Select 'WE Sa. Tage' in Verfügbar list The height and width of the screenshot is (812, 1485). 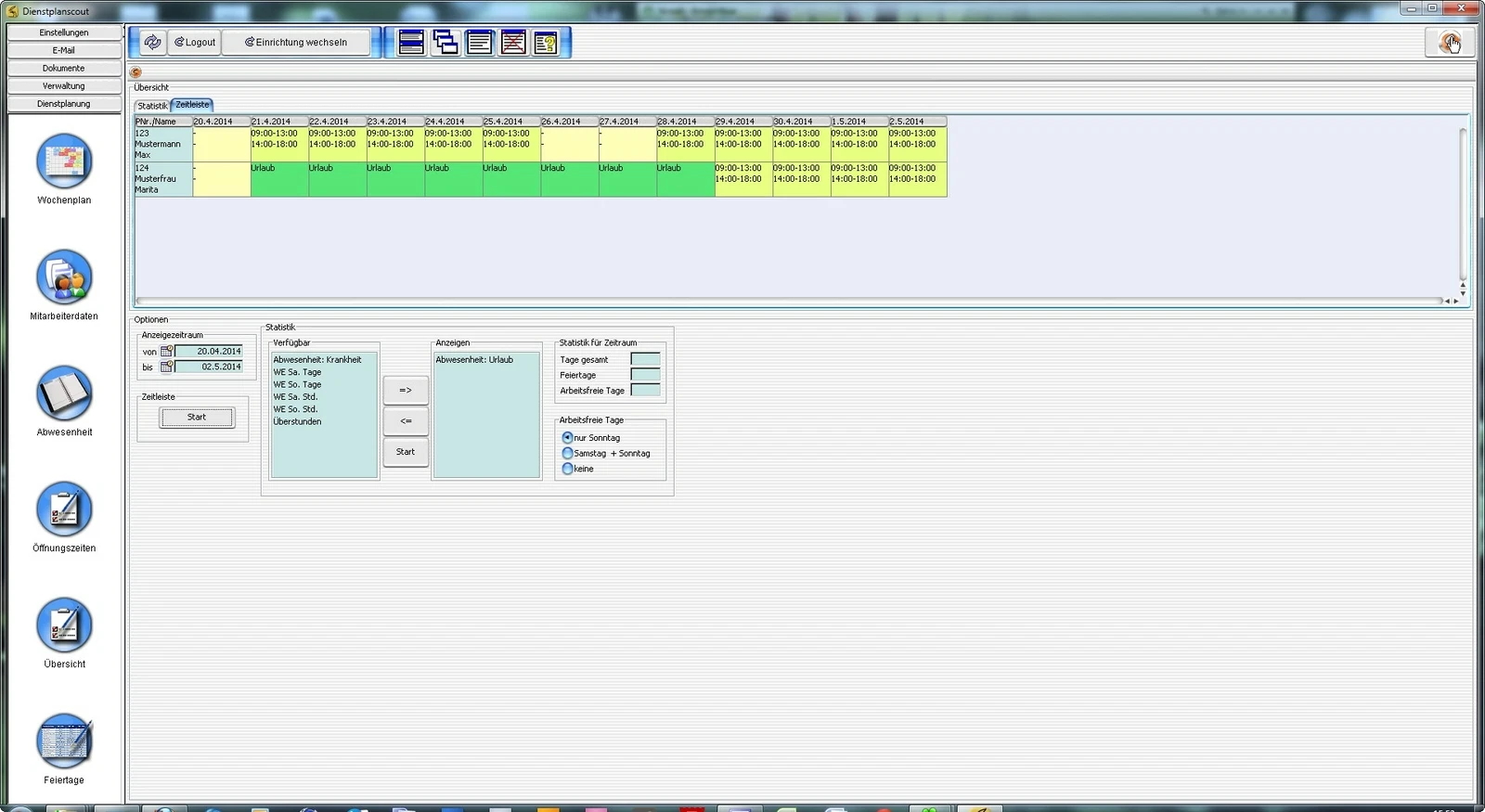pyautogui.click(x=297, y=372)
